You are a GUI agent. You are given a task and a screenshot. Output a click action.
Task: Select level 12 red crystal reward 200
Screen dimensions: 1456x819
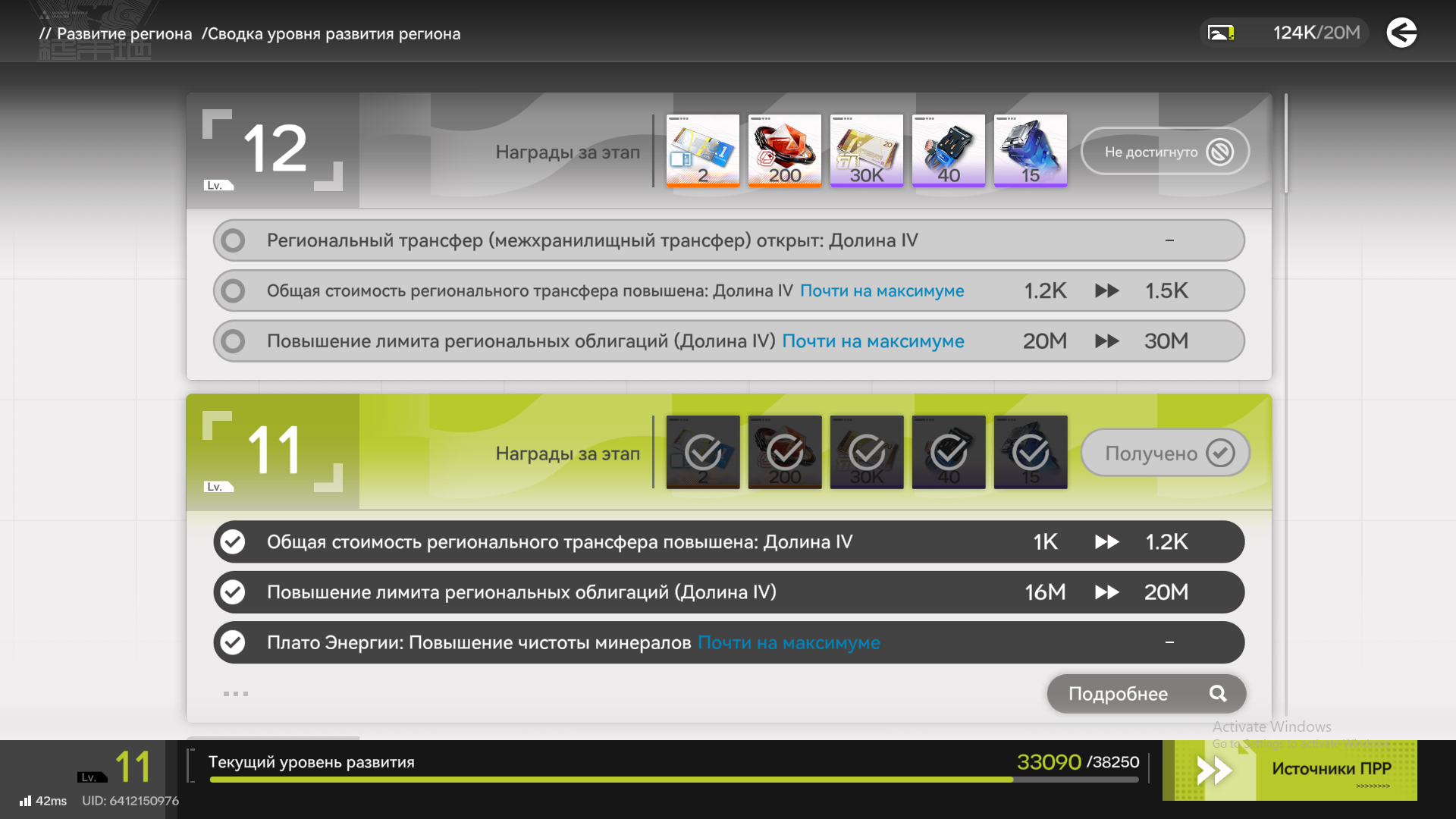click(x=784, y=150)
